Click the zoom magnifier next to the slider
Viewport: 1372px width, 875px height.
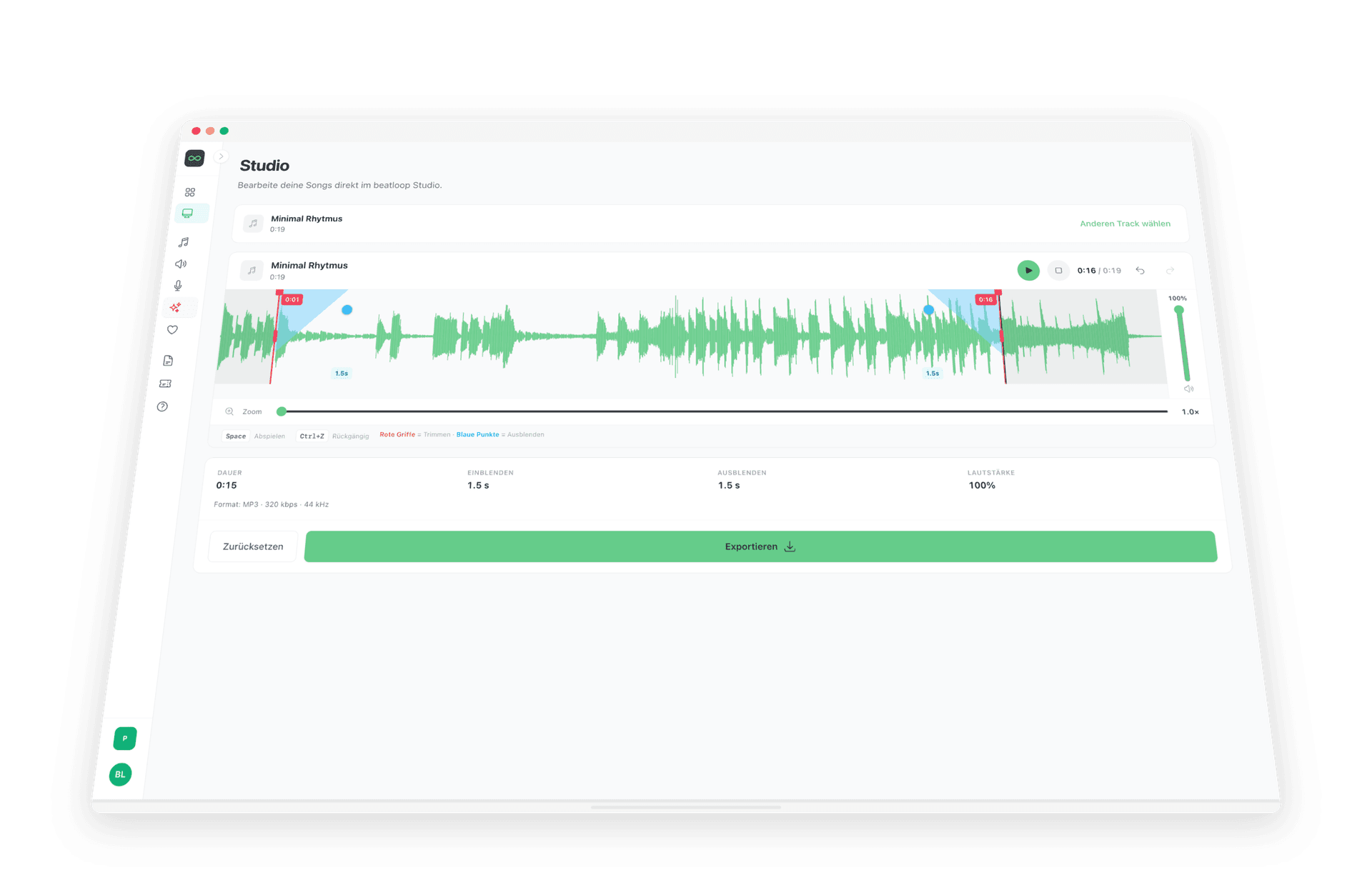click(229, 411)
